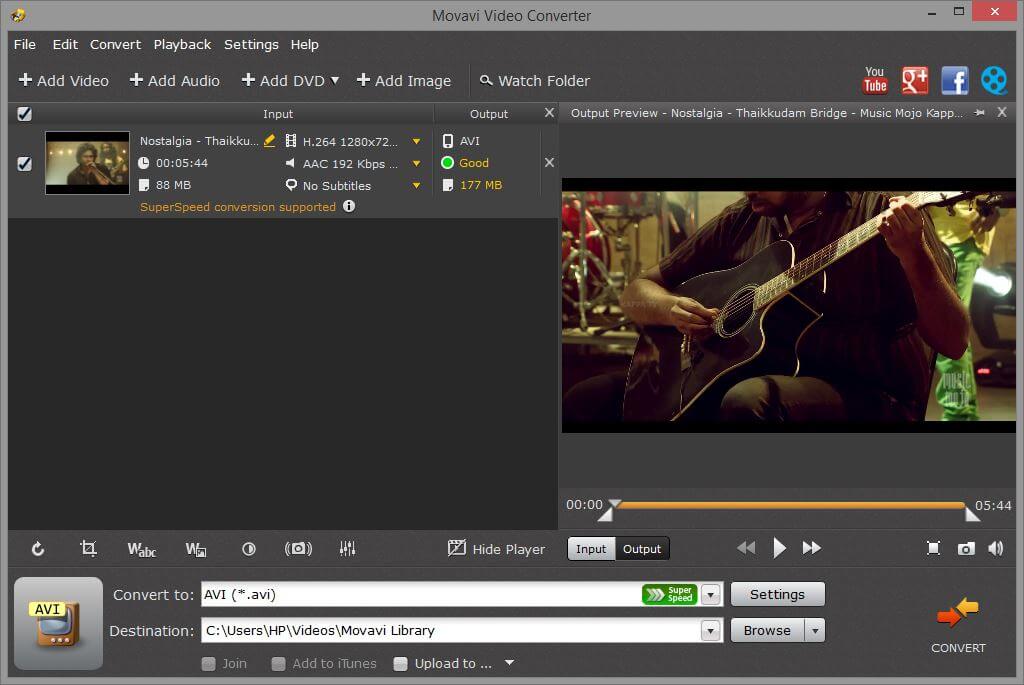Click the rewind playback button
This screenshot has height=685, width=1024.
click(x=746, y=548)
